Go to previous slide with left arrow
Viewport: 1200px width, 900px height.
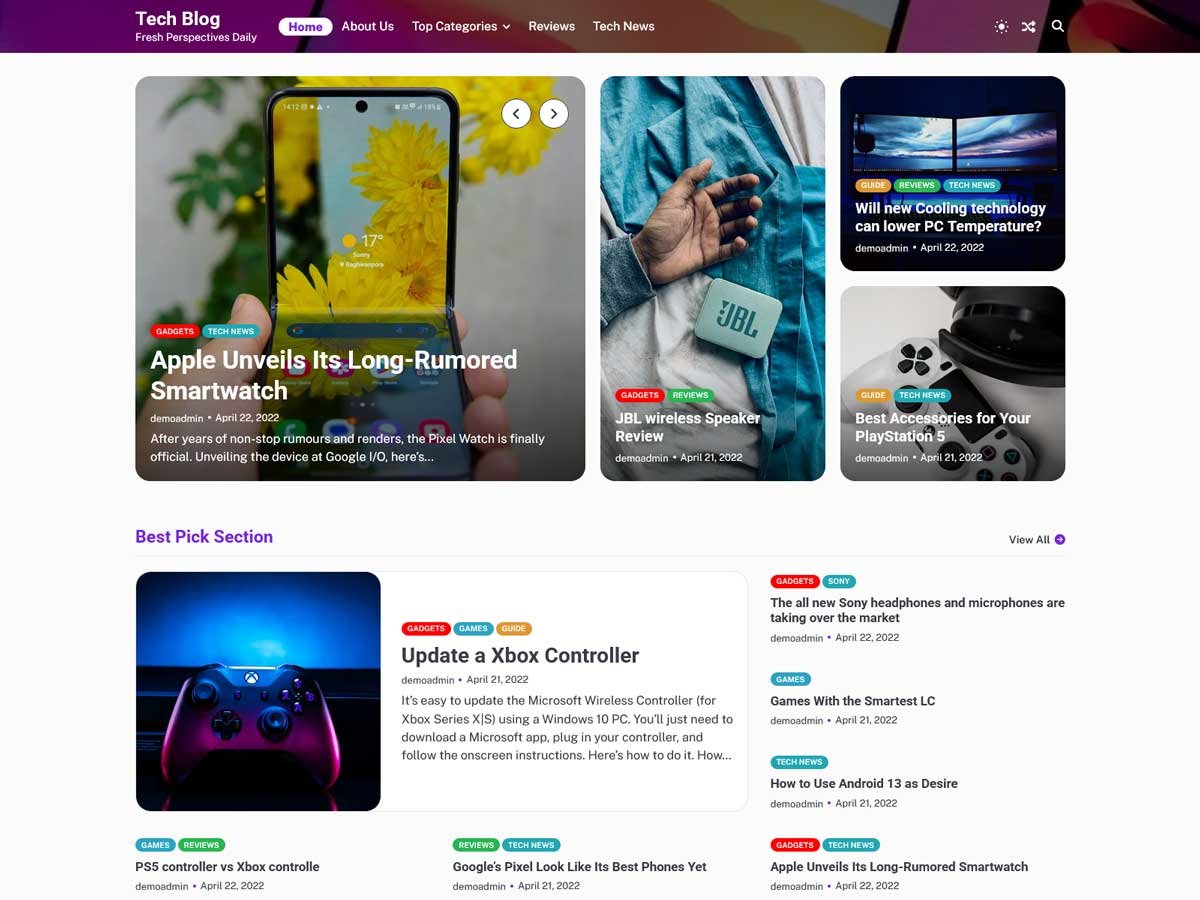tap(516, 114)
